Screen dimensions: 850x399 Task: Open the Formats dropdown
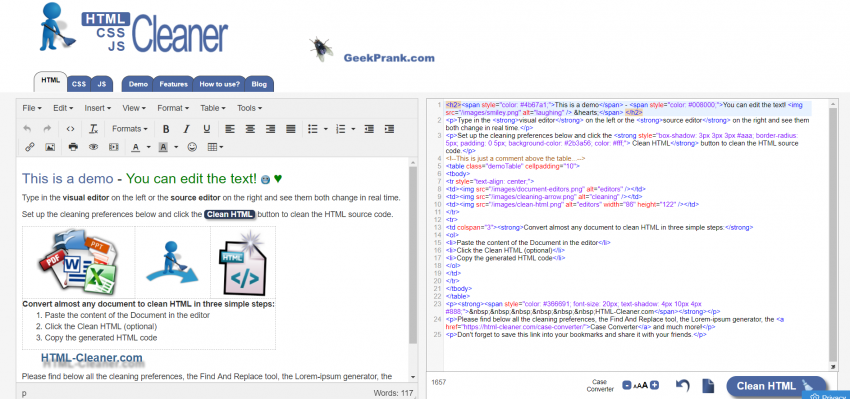(130, 129)
